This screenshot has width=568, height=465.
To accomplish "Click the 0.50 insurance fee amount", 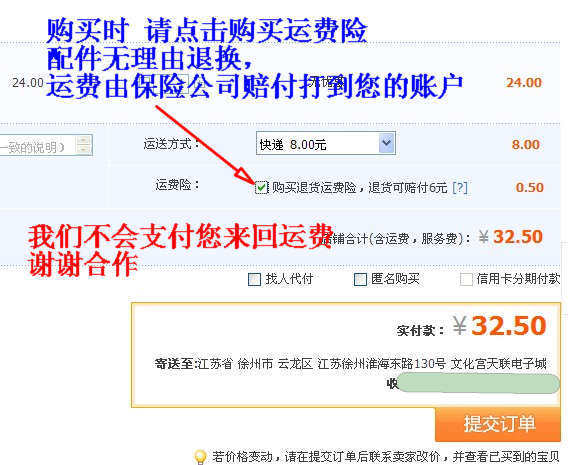I will click(x=530, y=188).
